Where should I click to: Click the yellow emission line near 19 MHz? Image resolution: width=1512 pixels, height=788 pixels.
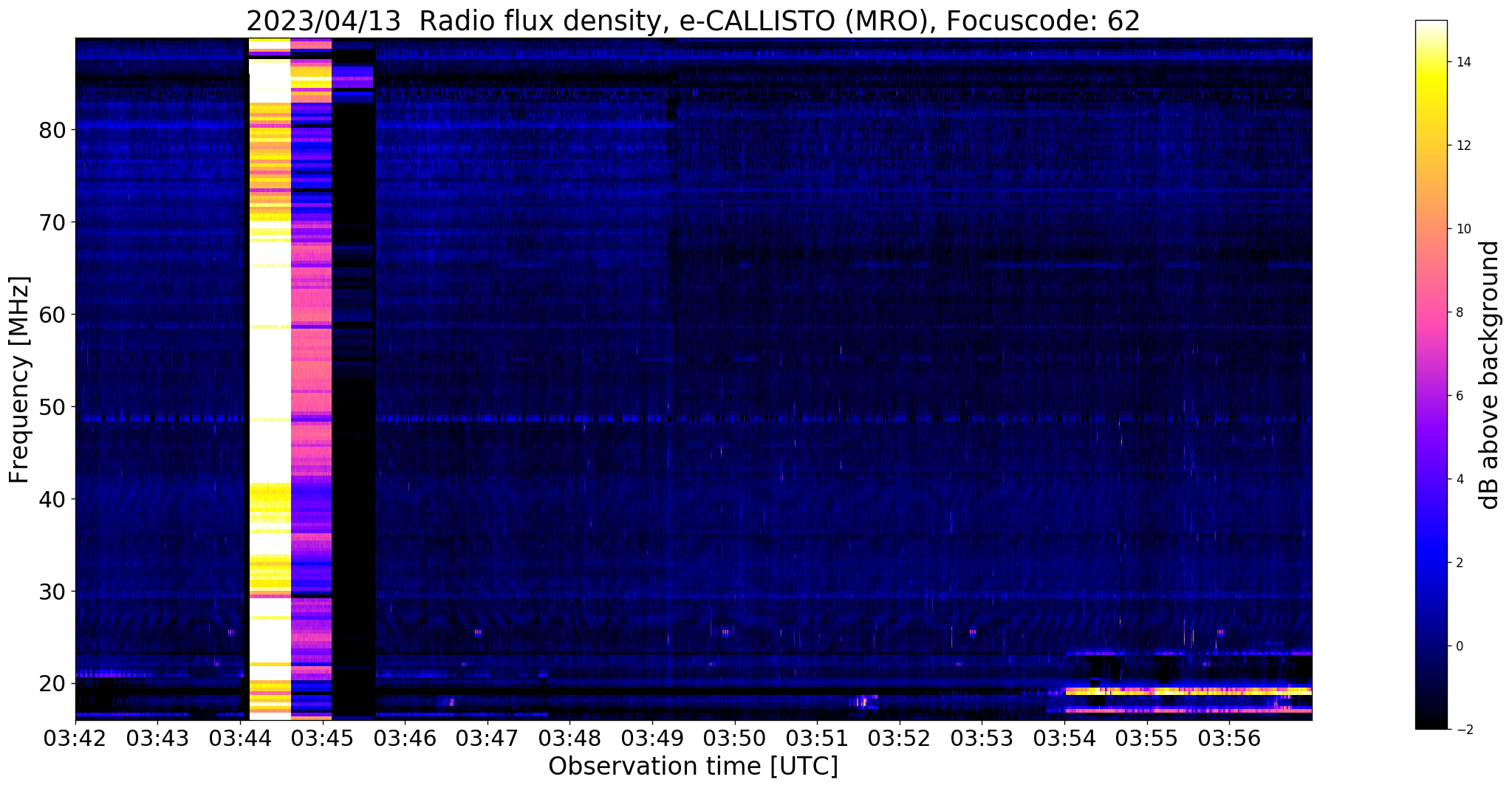(1188, 691)
